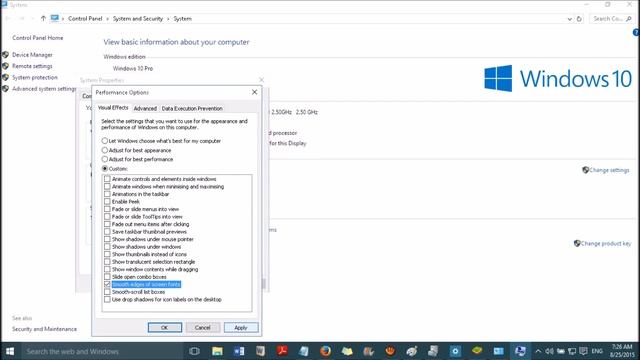Screen dimensions: 640x360
Task: Toggle the Enable Peek checkbox
Action: tap(107, 202)
